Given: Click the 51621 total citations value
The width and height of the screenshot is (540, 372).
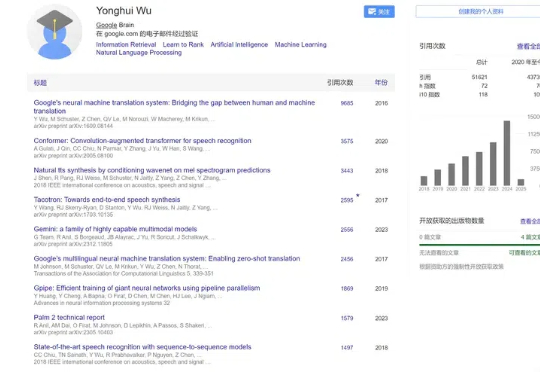Looking at the screenshot, I should click(x=479, y=77).
